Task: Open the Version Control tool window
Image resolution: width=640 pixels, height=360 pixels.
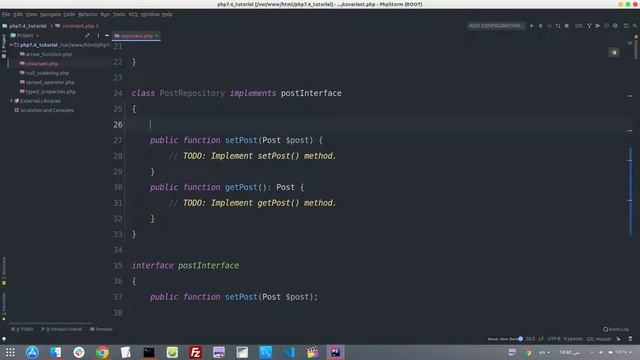Action: (62, 329)
